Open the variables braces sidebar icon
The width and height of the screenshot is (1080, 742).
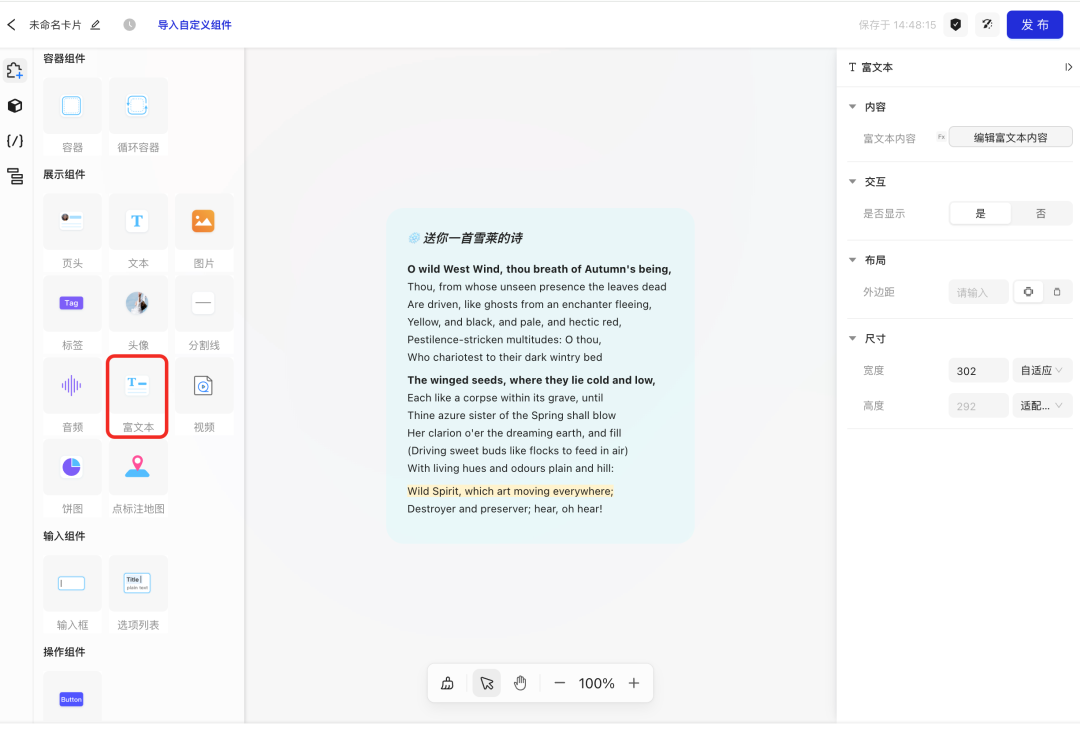pos(14,141)
